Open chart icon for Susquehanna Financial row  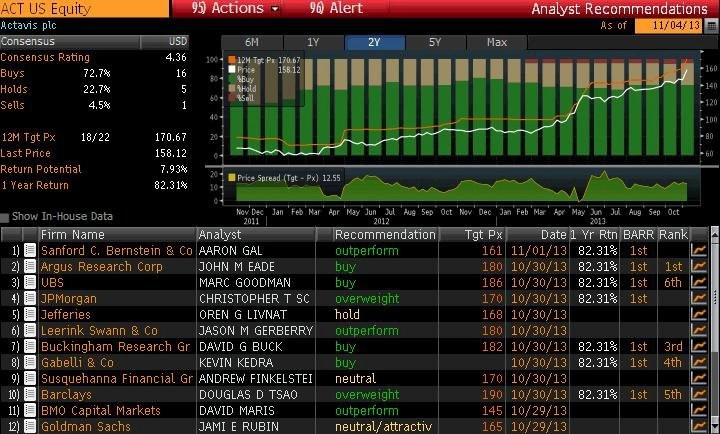(698, 379)
